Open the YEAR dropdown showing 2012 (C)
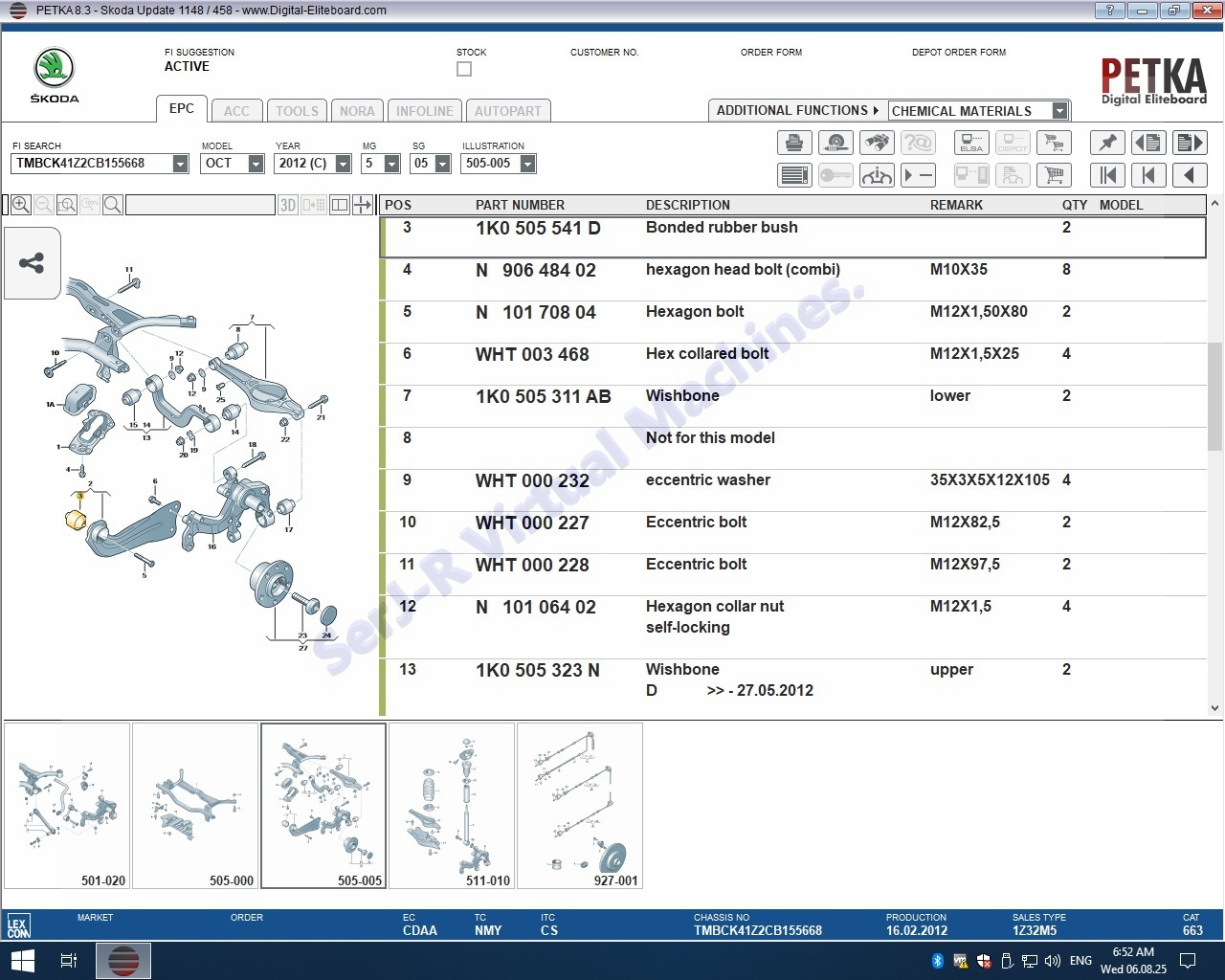This screenshot has height=980, width=1225. coord(343,164)
